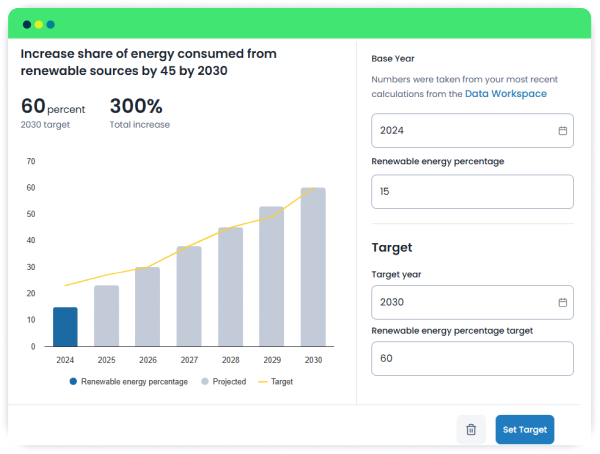Focus Renewable energy percentage input showing 15
Image resolution: width=600 pixels, height=454 pixels.
point(472,192)
